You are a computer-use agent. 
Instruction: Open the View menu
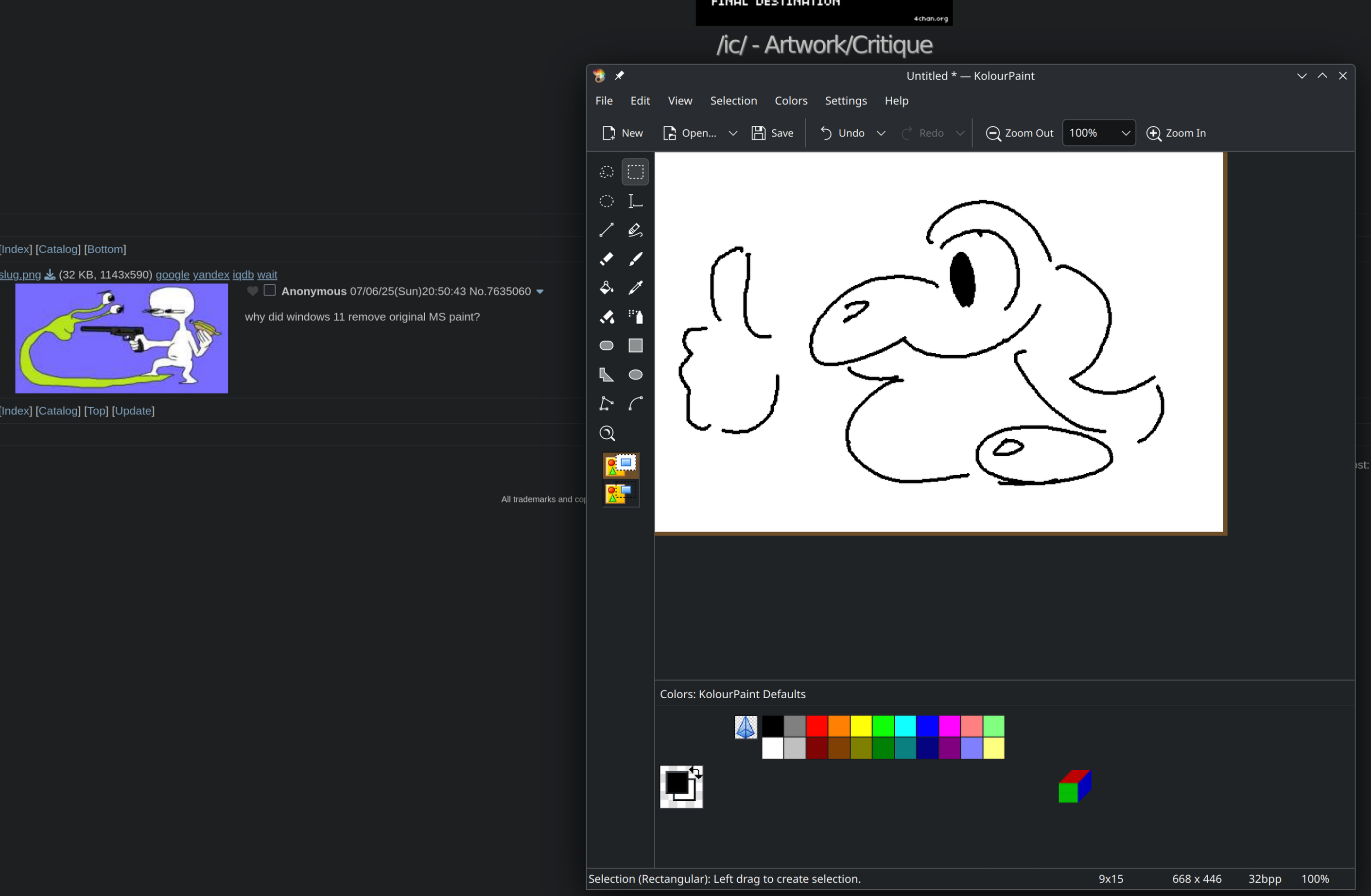(x=680, y=101)
